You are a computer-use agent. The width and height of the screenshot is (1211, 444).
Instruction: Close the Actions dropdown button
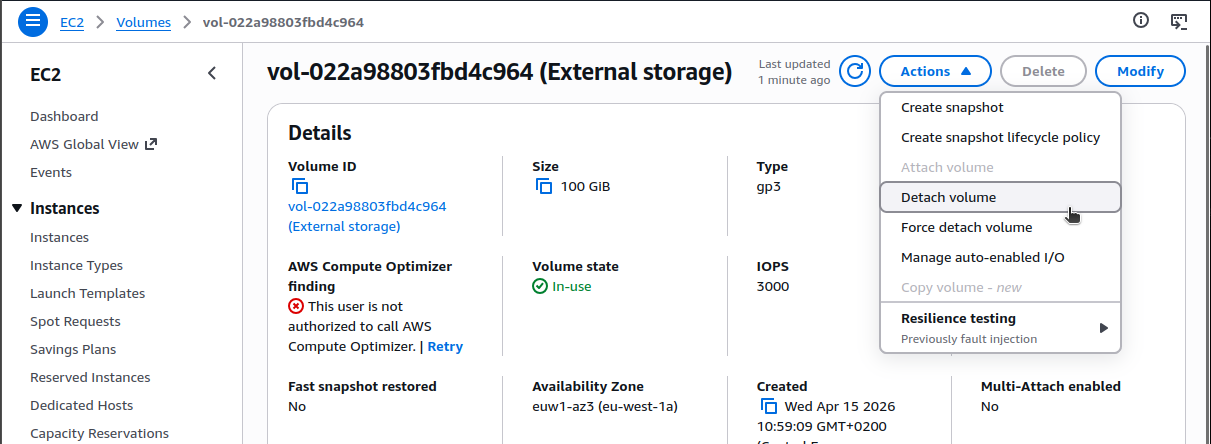pyautogui.click(x=935, y=71)
